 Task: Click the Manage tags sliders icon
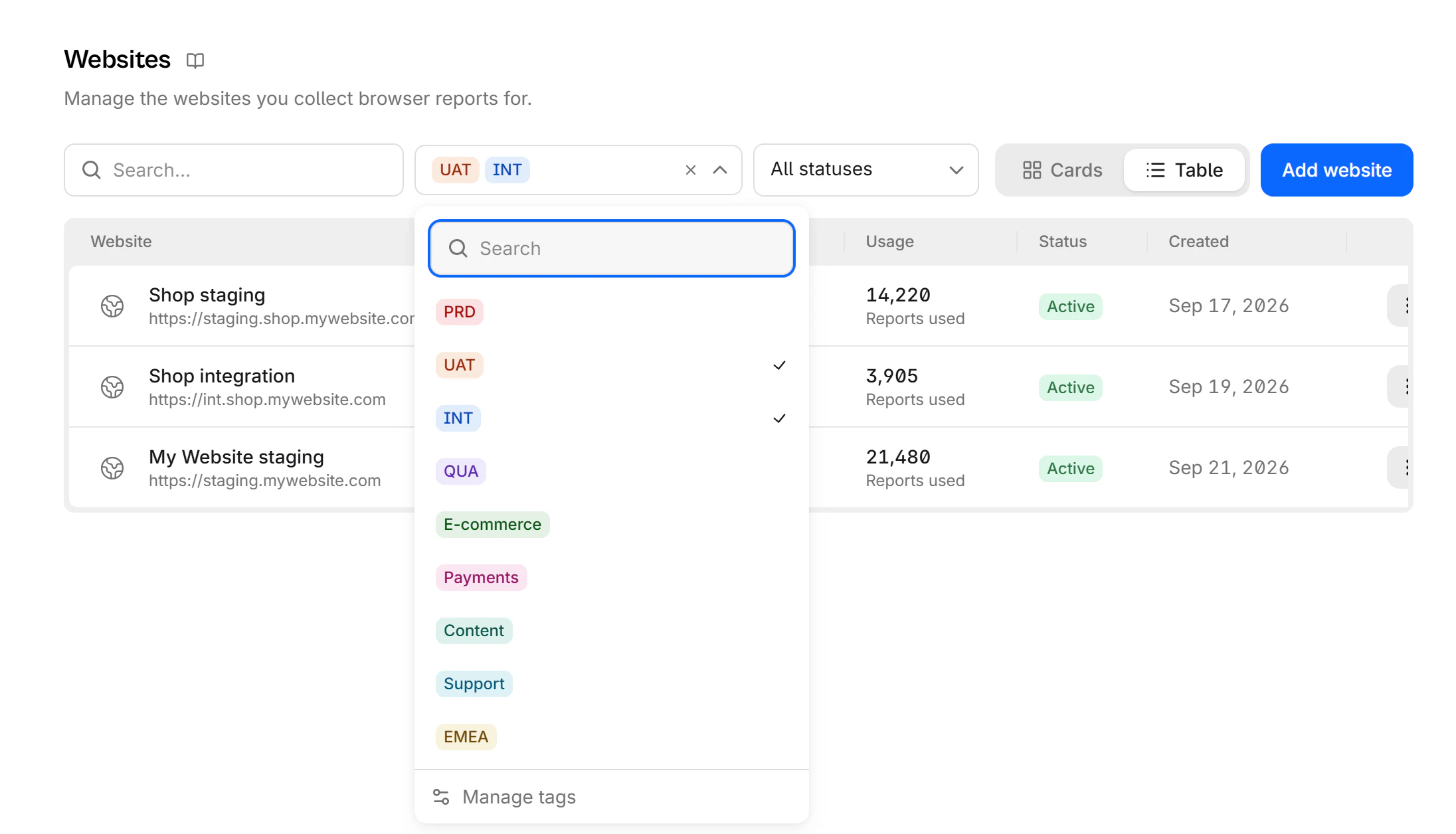click(x=441, y=797)
